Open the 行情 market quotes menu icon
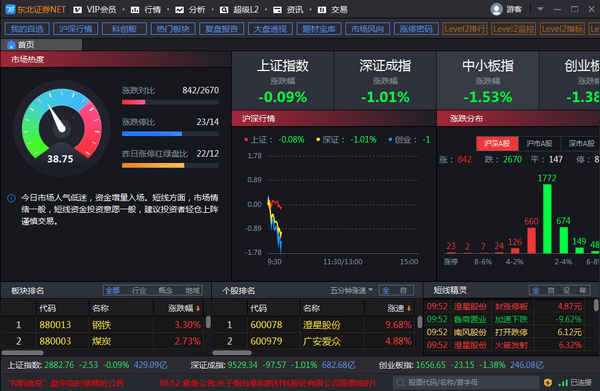 pyautogui.click(x=135, y=10)
